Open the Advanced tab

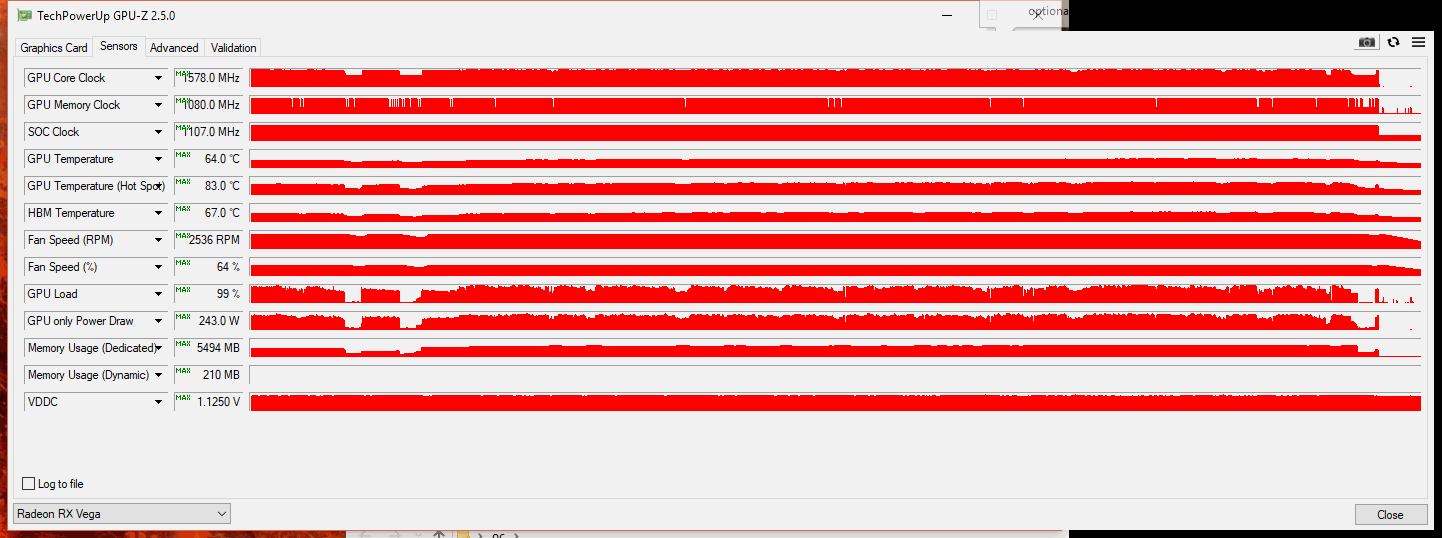175,48
